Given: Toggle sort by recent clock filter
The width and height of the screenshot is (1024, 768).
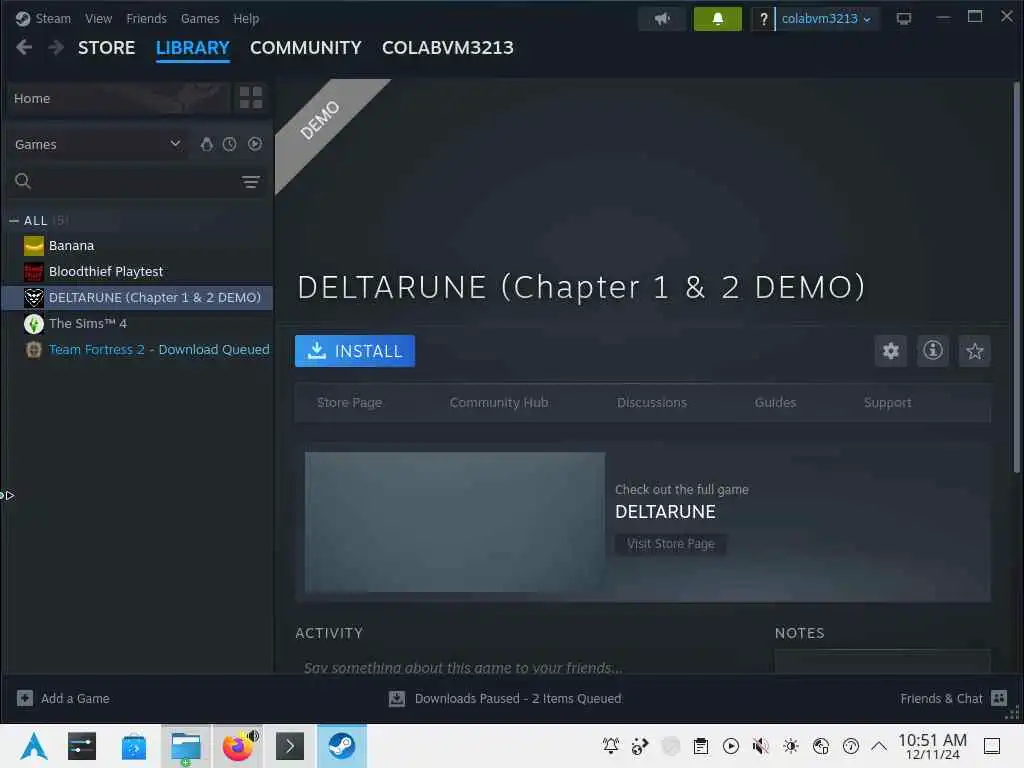Looking at the screenshot, I should [229, 144].
